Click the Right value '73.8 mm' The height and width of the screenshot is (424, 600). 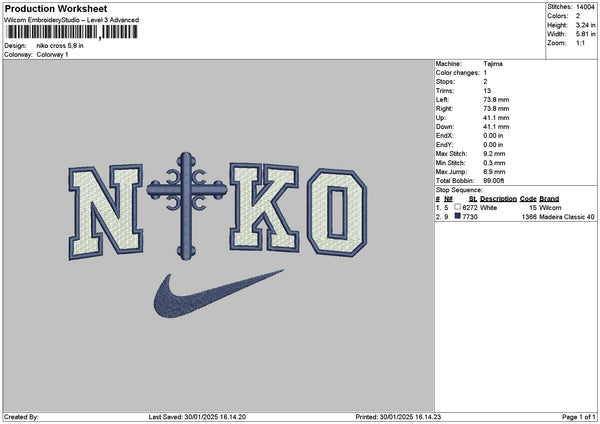pos(496,109)
